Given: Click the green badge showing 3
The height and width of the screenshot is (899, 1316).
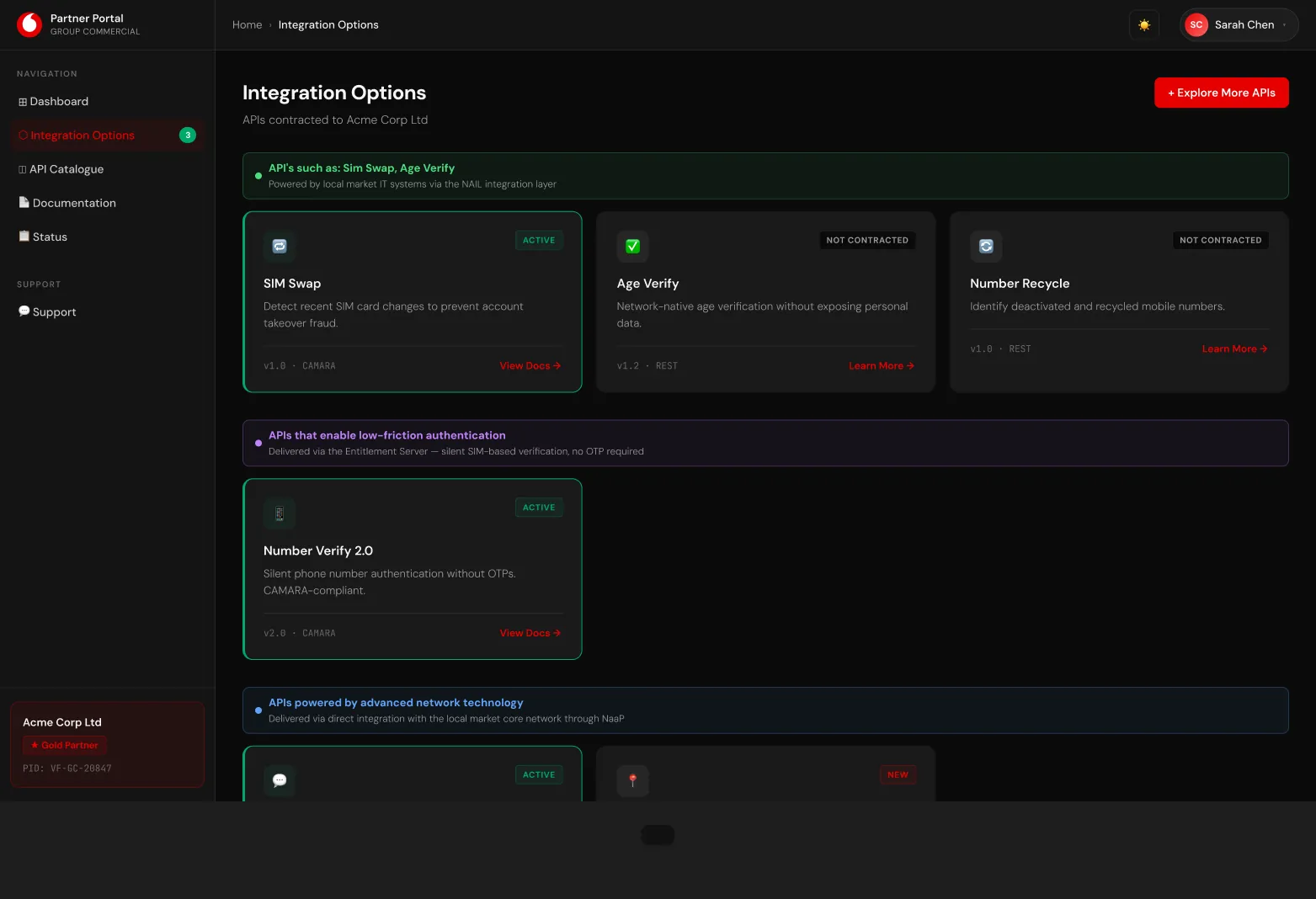Looking at the screenshot, I should click(x=188, y=136).
